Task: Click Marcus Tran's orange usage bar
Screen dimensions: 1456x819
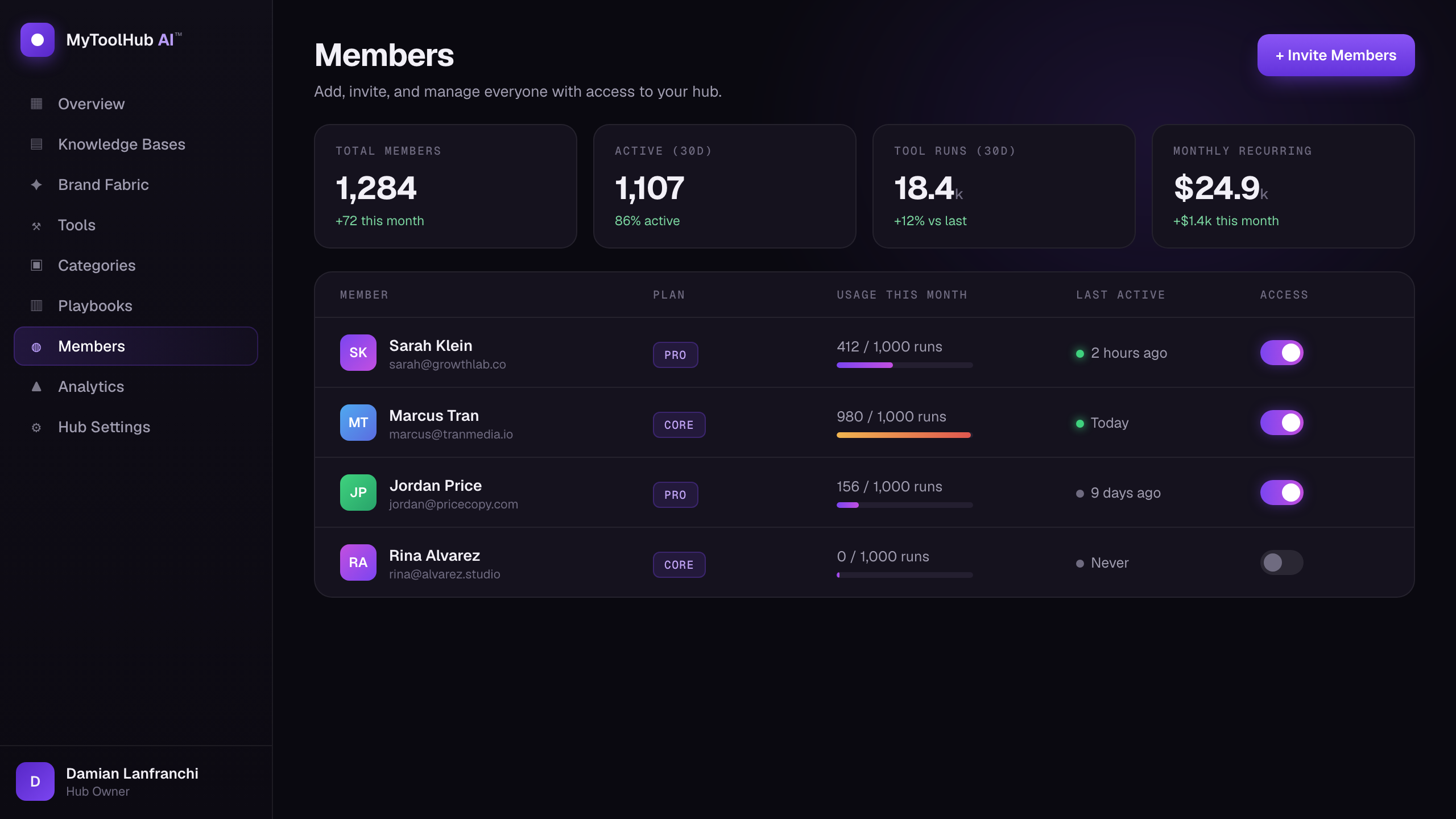Action: (904, 435)
